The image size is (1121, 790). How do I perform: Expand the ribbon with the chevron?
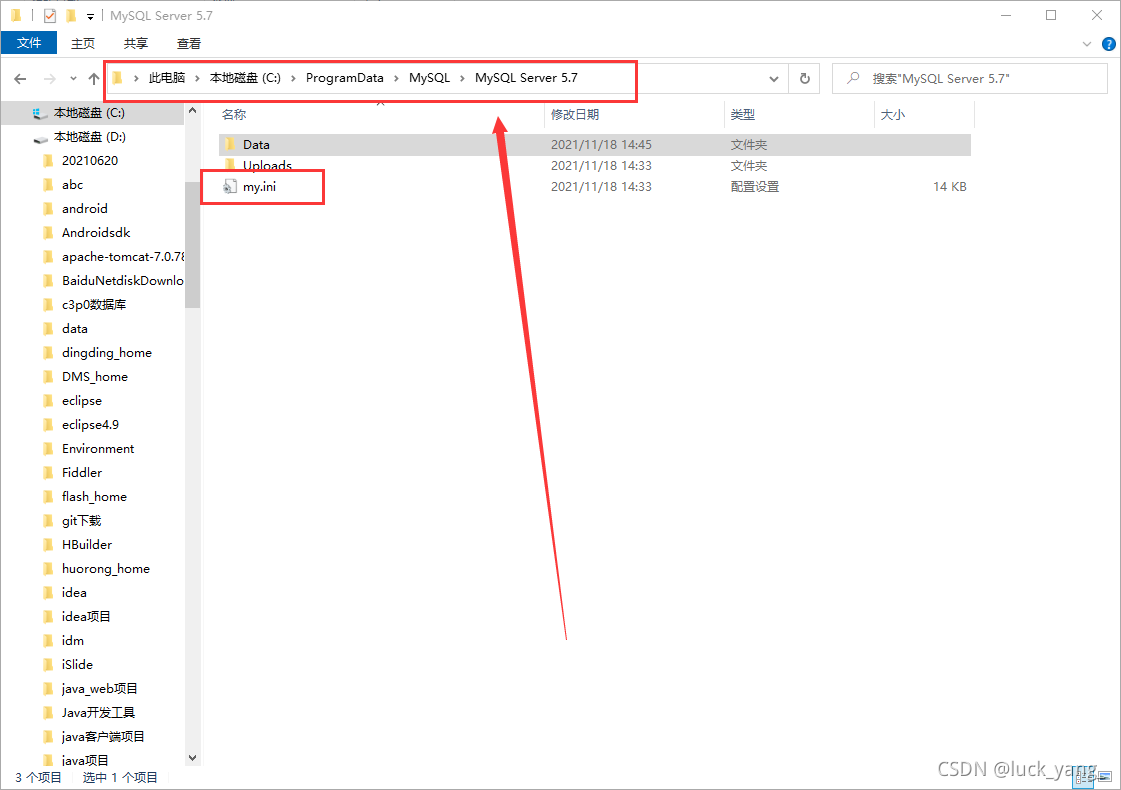[x=1087, y=44]
